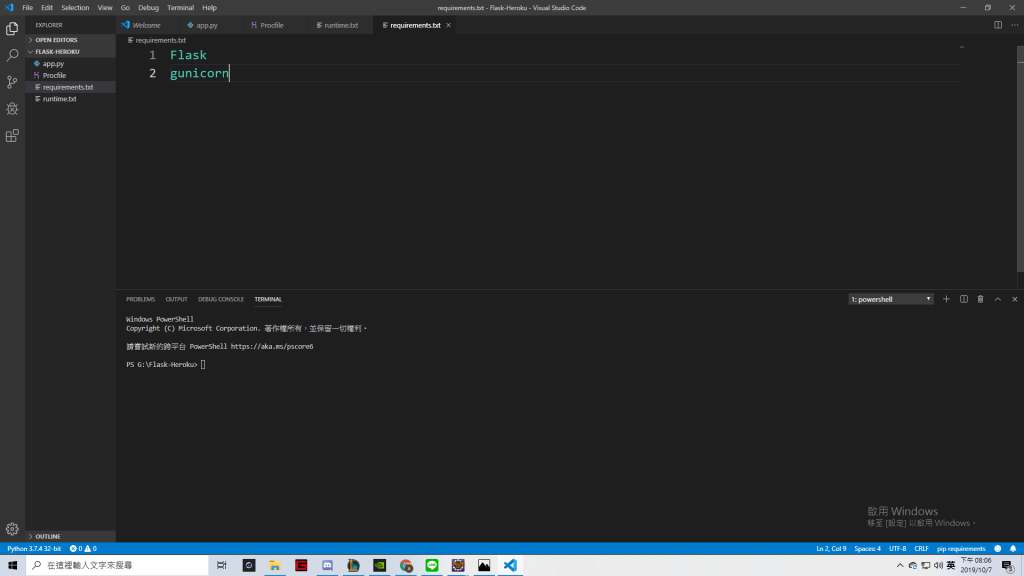Switch to the runtime.txt editor tab
The height and width of the screenshot is (576, 1024).
(x=341, y=25)
